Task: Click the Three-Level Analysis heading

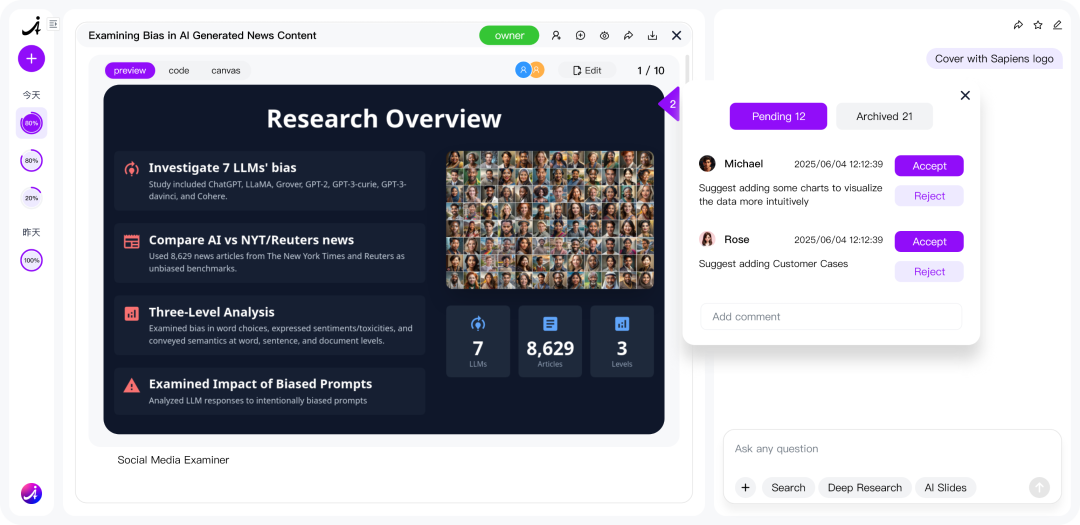Action: coord(211,312)
